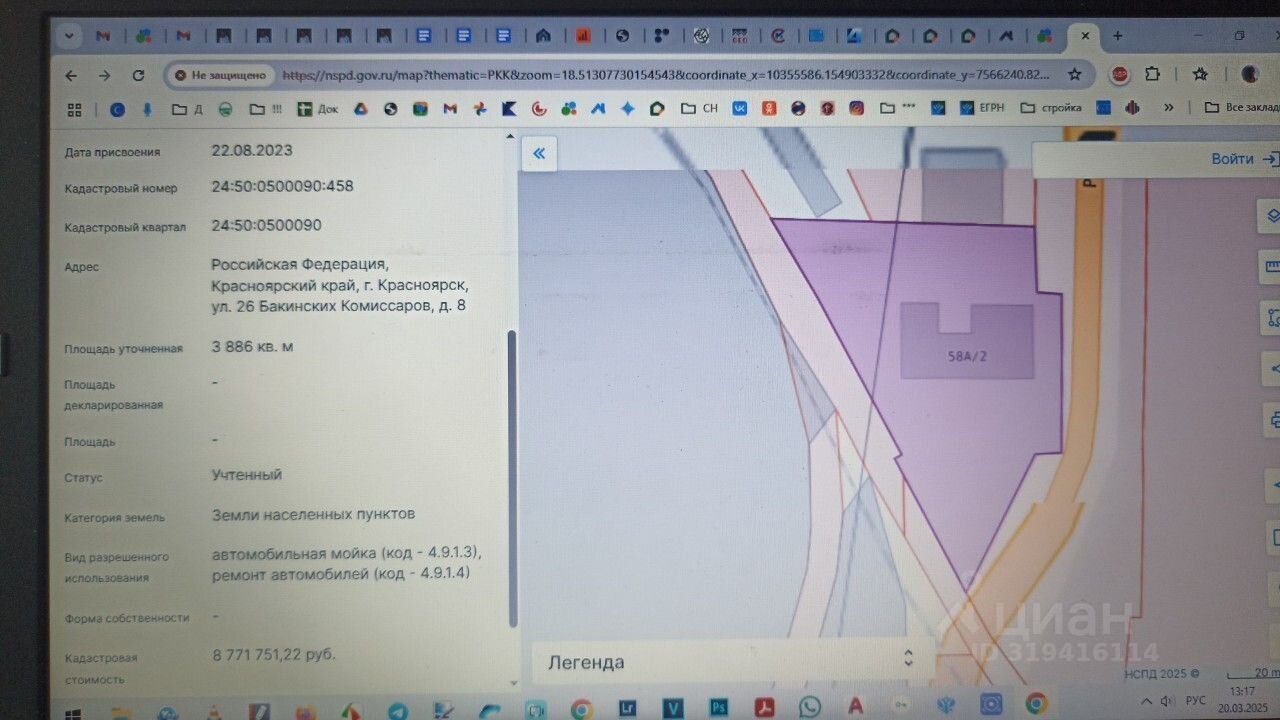Viewport: 1280px width, 720px height.
Task: Select the nspd.gov.ru address bar URL
Action: click(x=666, y=75)
